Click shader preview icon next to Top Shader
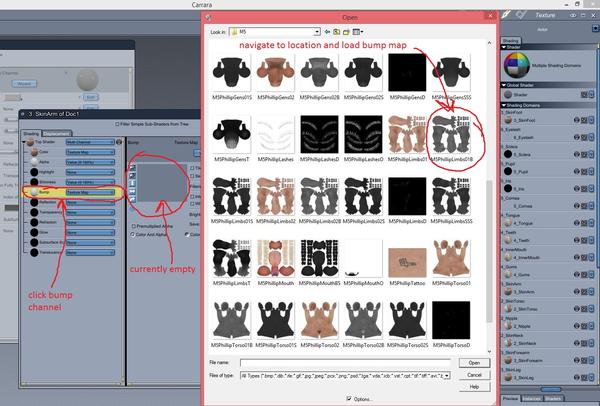 pyautogui.click(x=119, y=142)
